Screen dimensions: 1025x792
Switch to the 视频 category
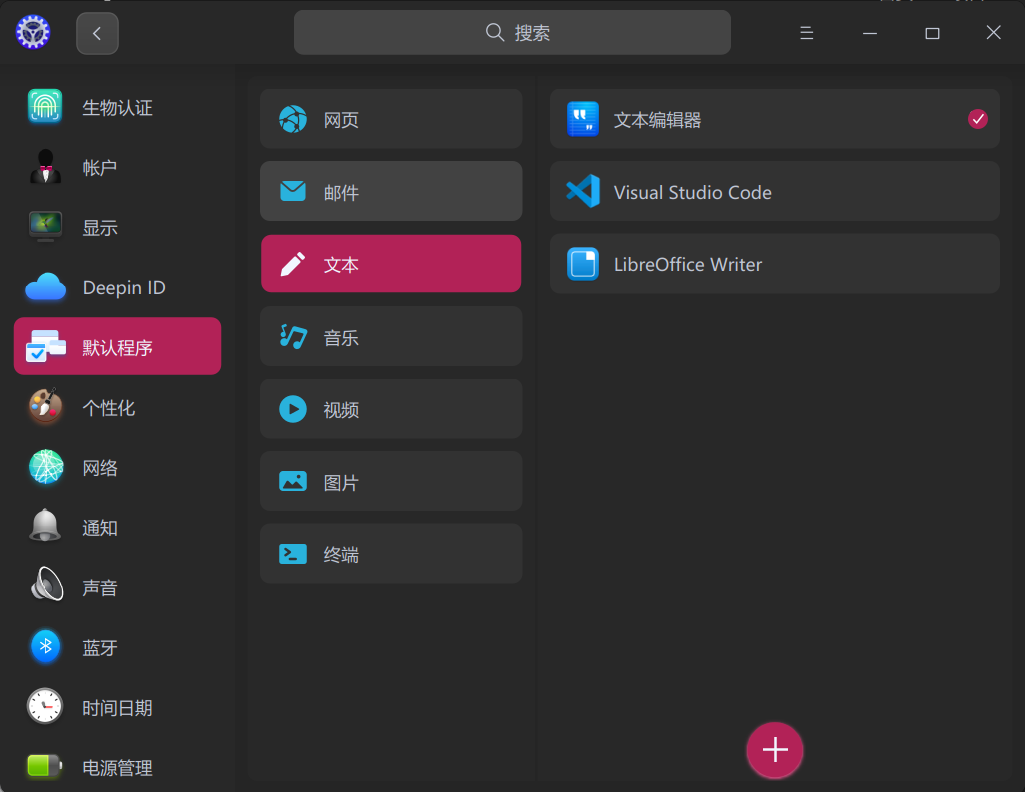tap(390, 408)
